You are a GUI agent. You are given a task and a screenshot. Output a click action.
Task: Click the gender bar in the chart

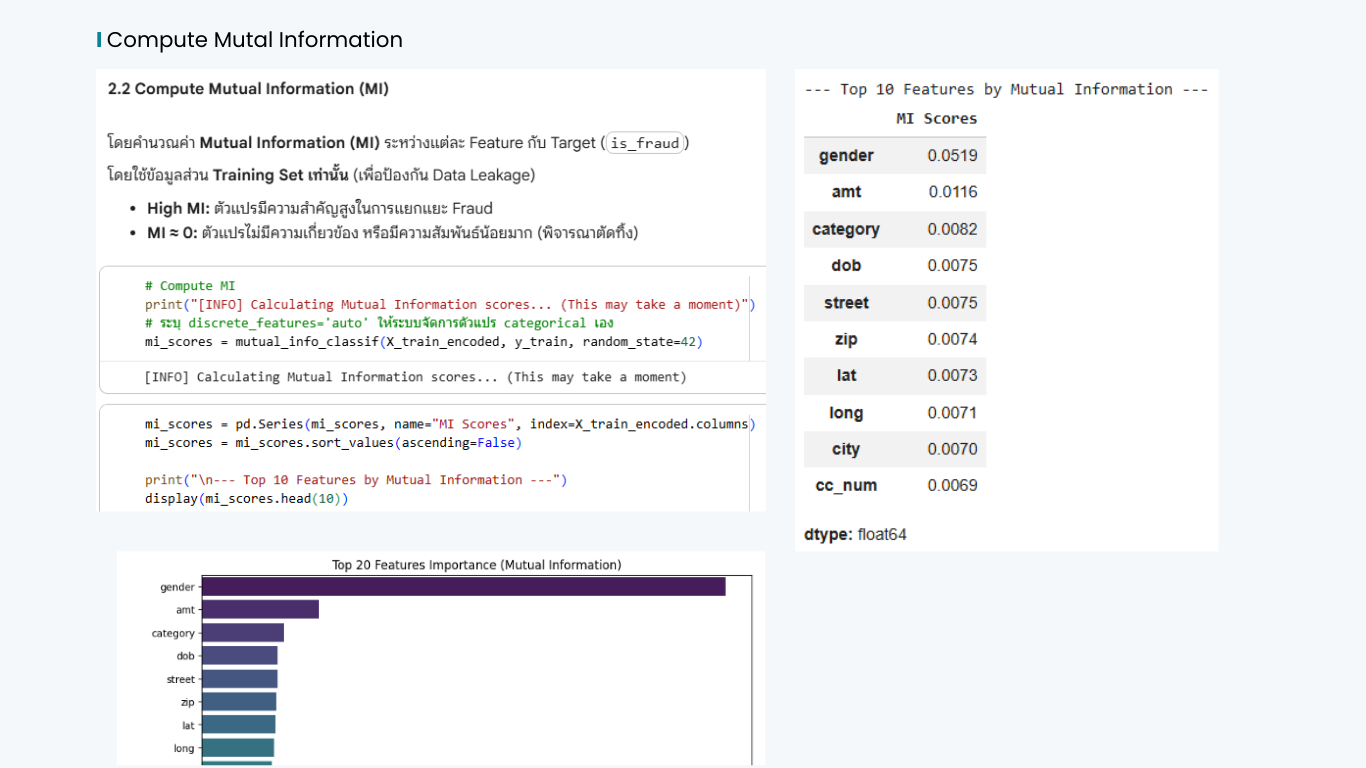pyautogui.click(x=463, y=587)
